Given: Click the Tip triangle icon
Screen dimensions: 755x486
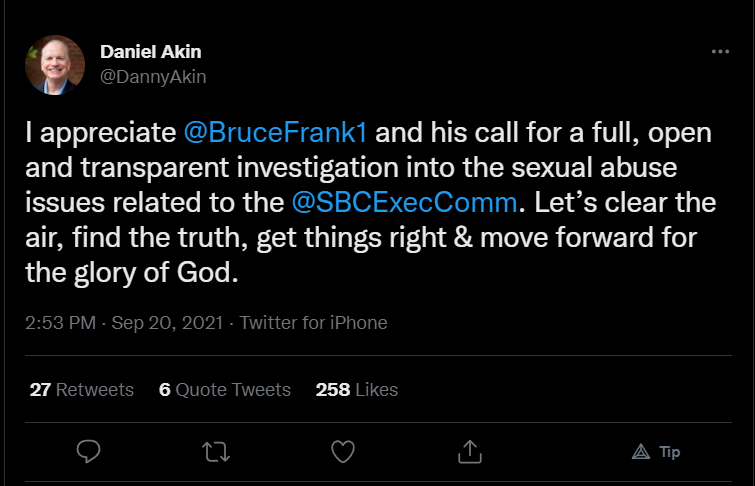Looking at the screenshot, I should [641, 452].
